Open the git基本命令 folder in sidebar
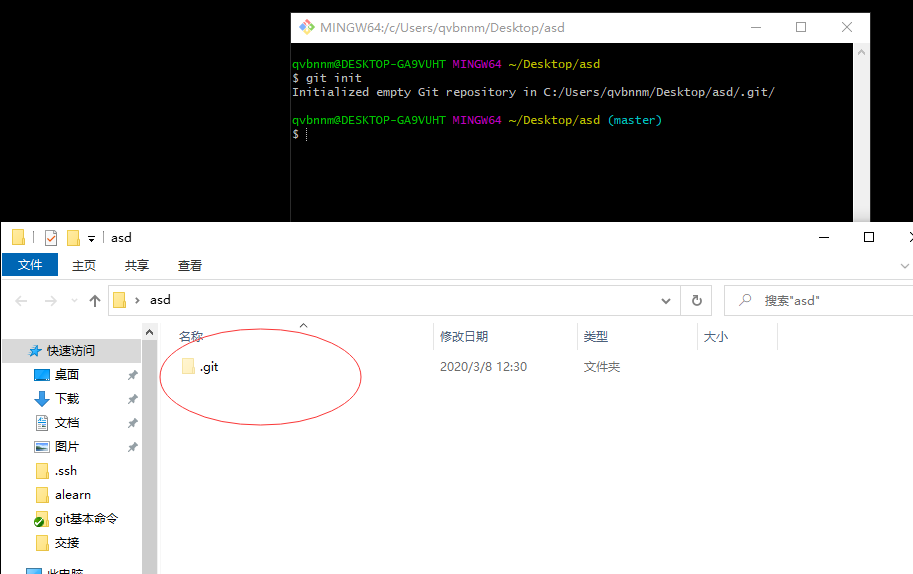Viewport: 913px width, 574px height. tap(86, 519)
